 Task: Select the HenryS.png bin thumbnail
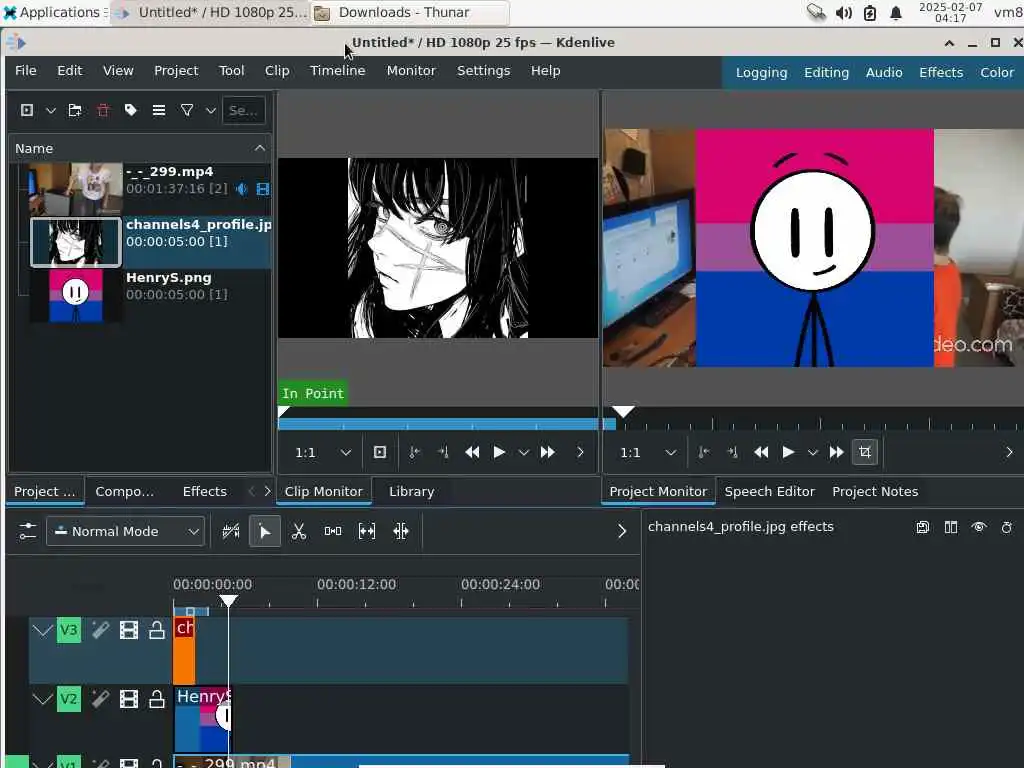coord(76,295)
